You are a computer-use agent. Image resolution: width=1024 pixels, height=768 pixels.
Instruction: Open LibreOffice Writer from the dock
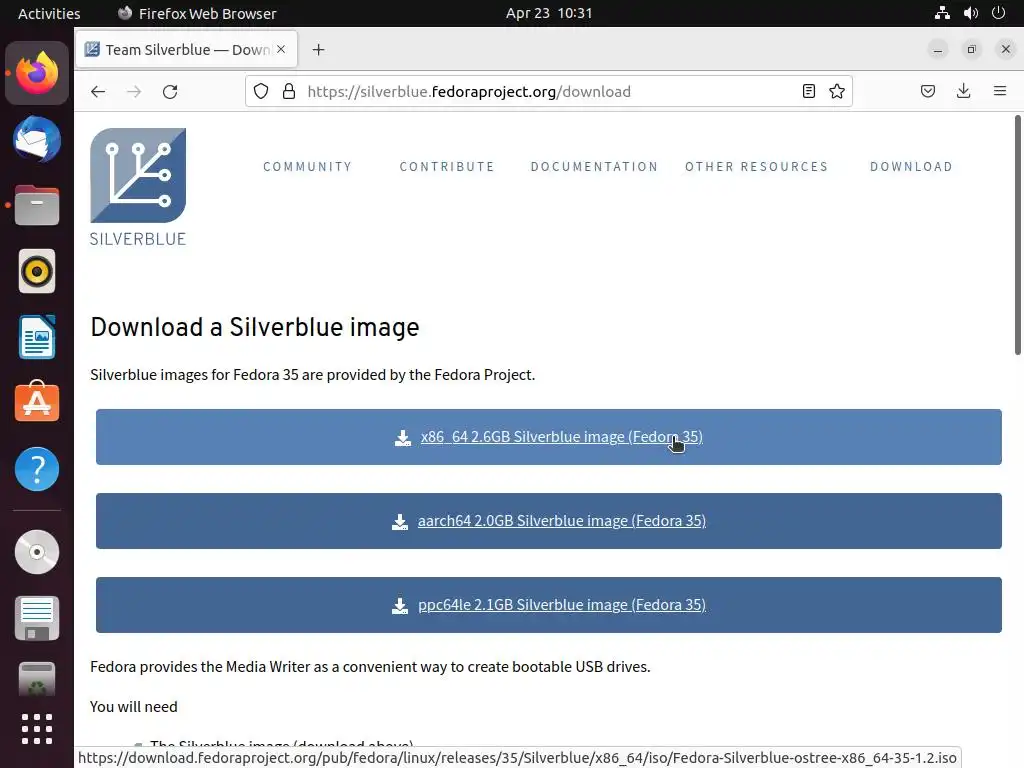[37, 337]
